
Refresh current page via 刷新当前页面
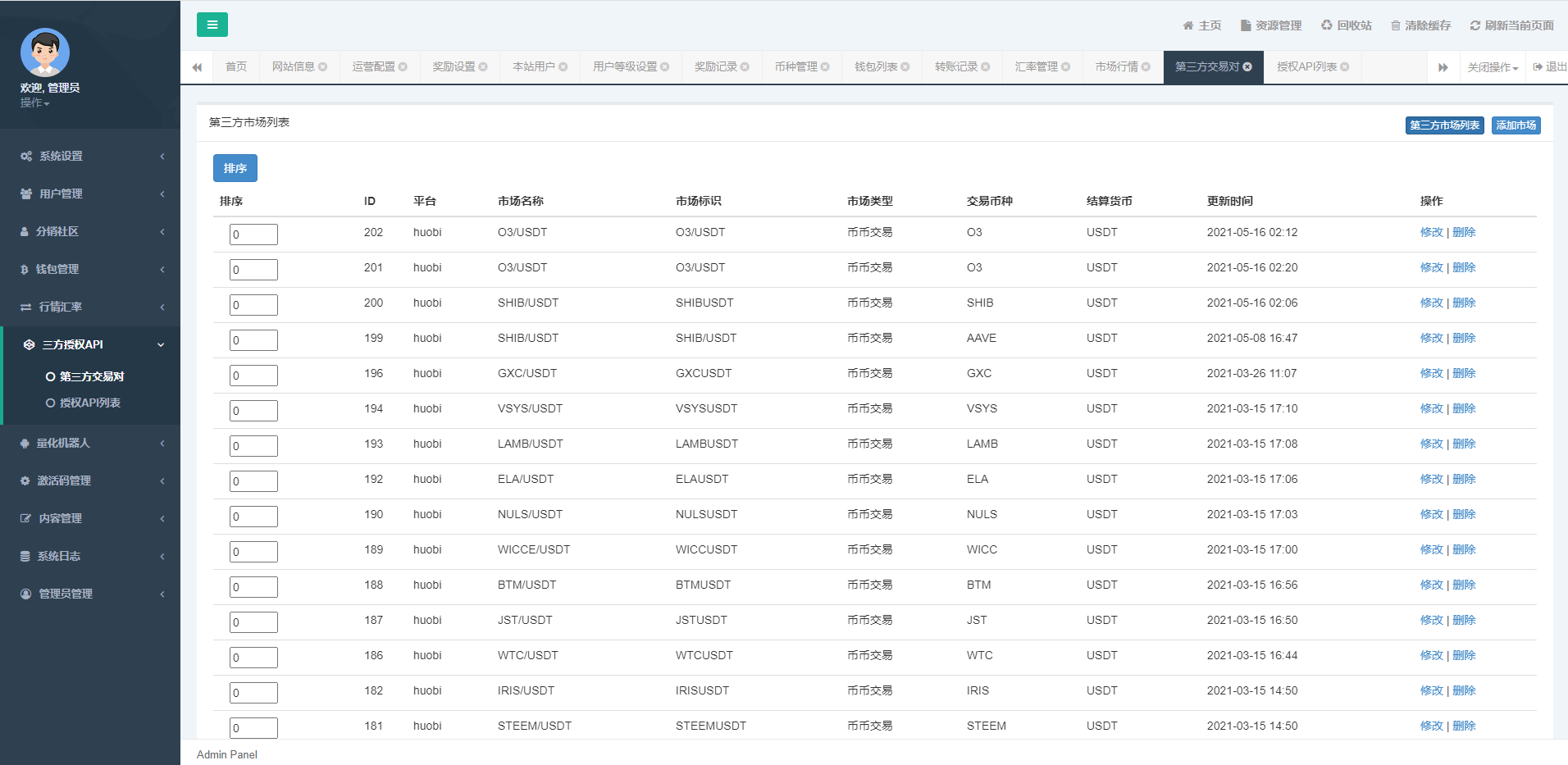coord(1511,25)
